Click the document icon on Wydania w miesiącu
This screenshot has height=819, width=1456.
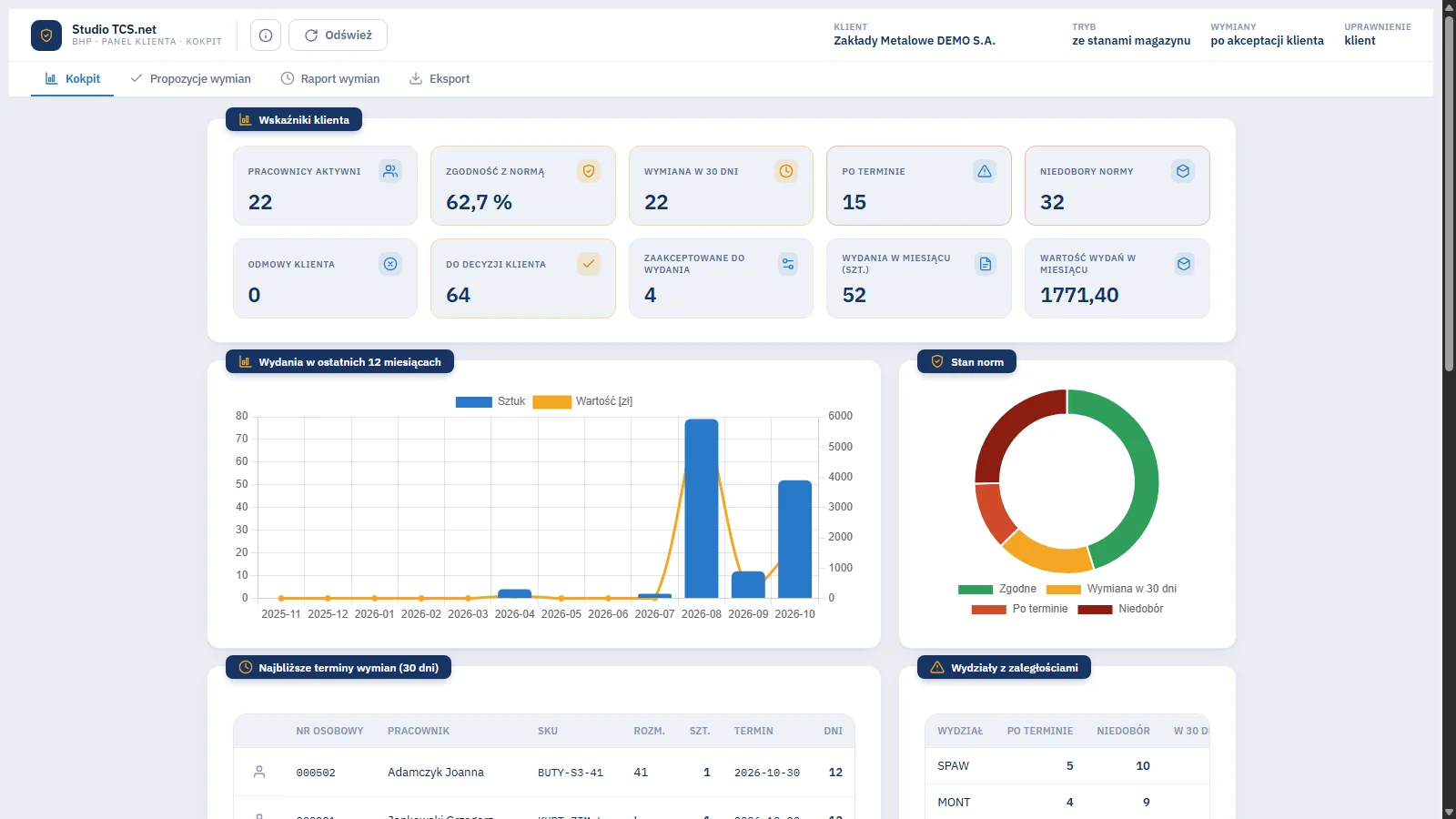point(985,264)
